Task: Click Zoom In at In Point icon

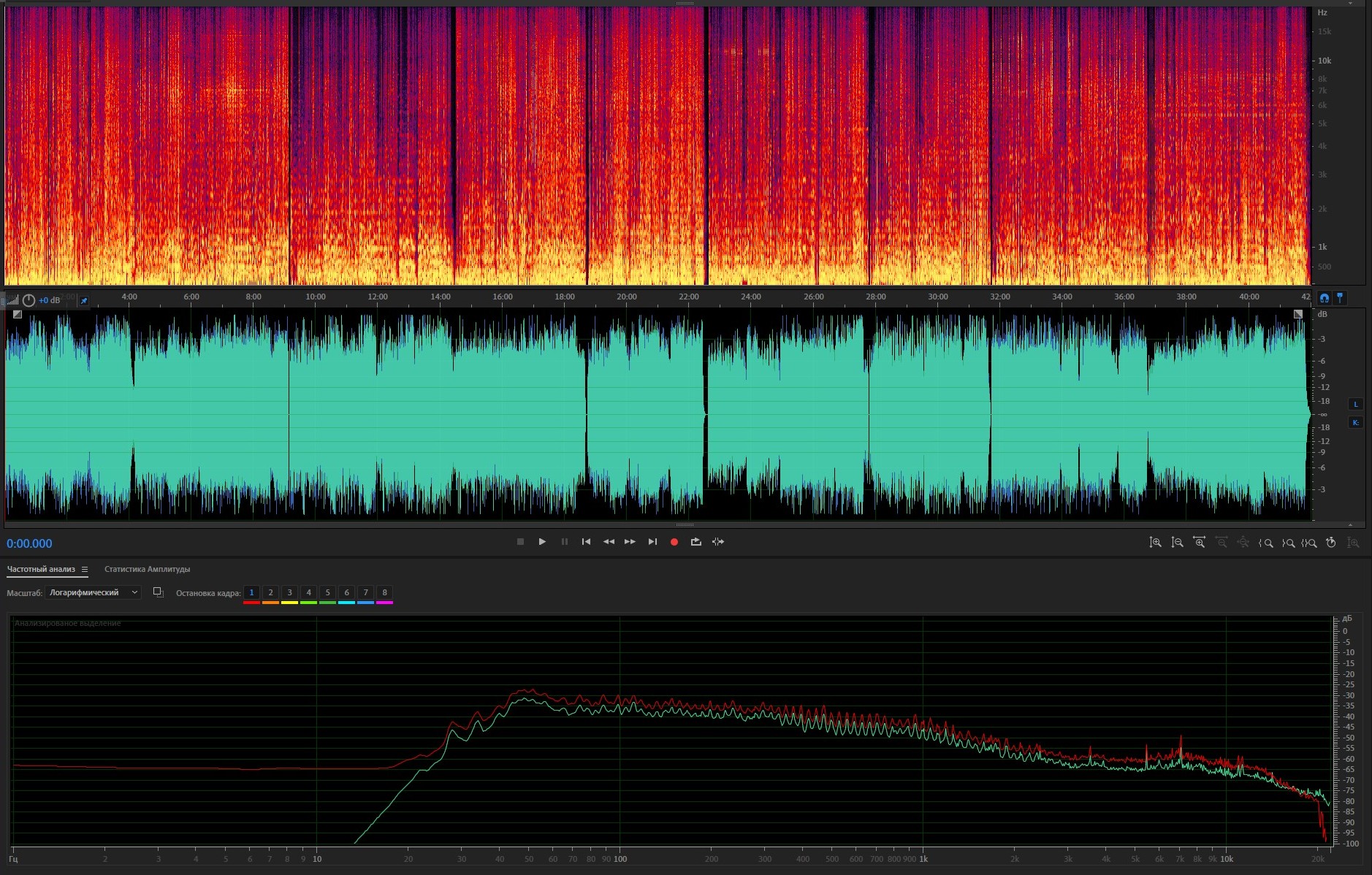Action: click(x=1265, y=543)
